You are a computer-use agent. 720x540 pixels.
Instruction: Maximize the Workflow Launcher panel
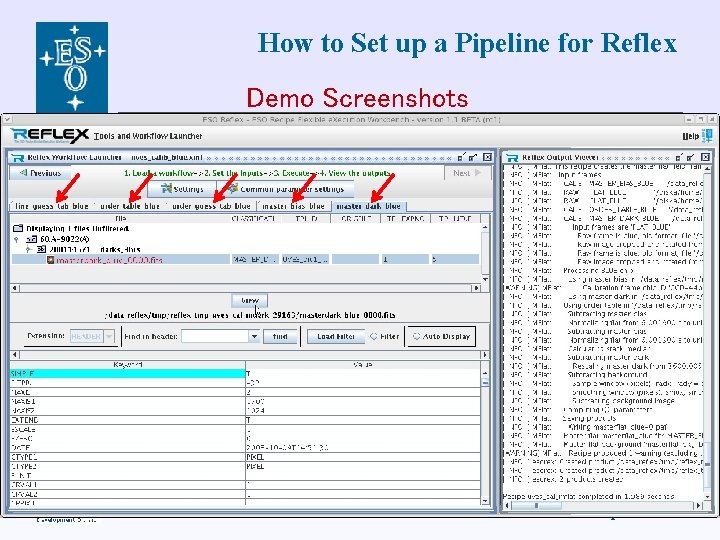pos(473,157)
